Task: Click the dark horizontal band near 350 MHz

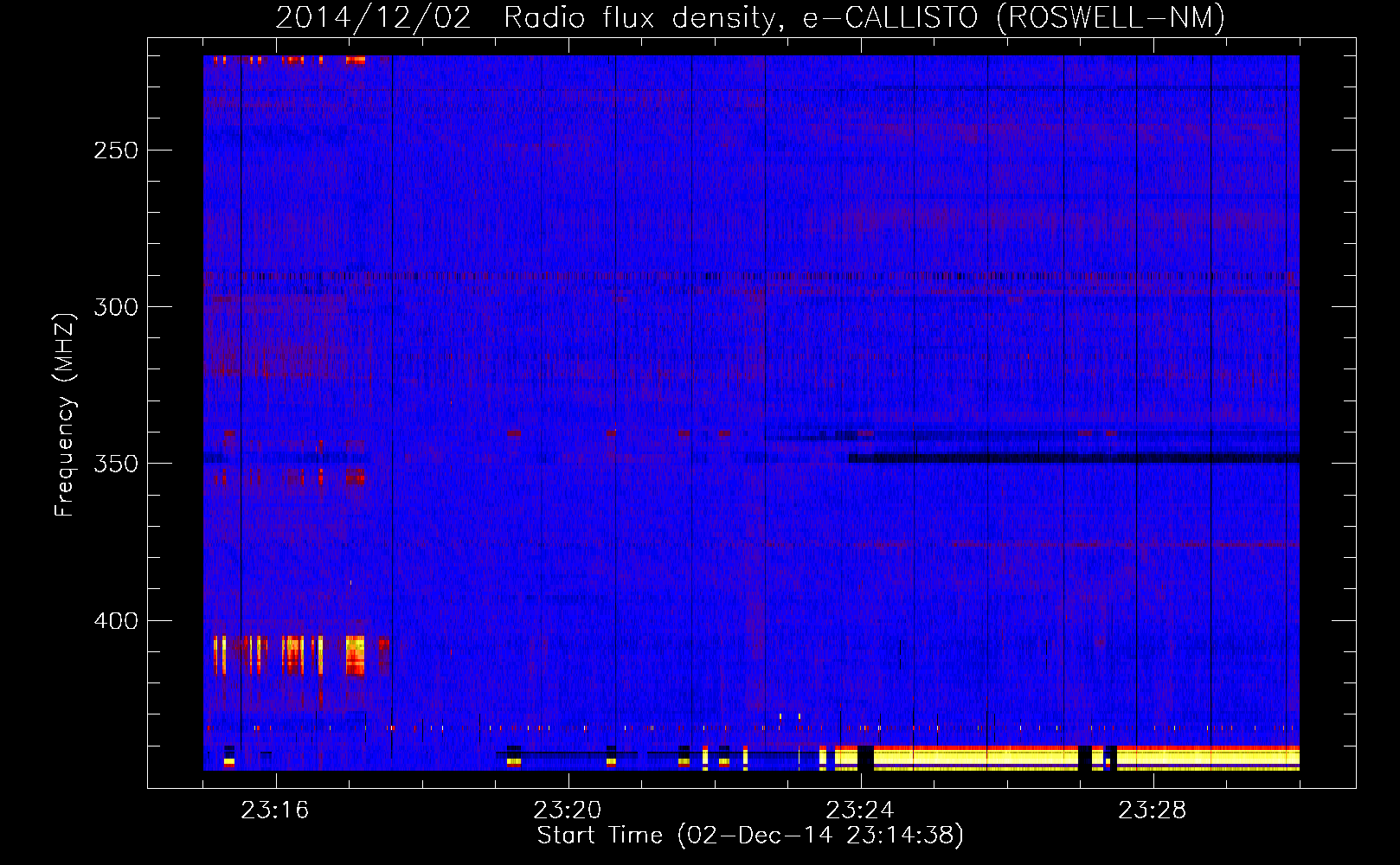Action: tap(1074, 458)
